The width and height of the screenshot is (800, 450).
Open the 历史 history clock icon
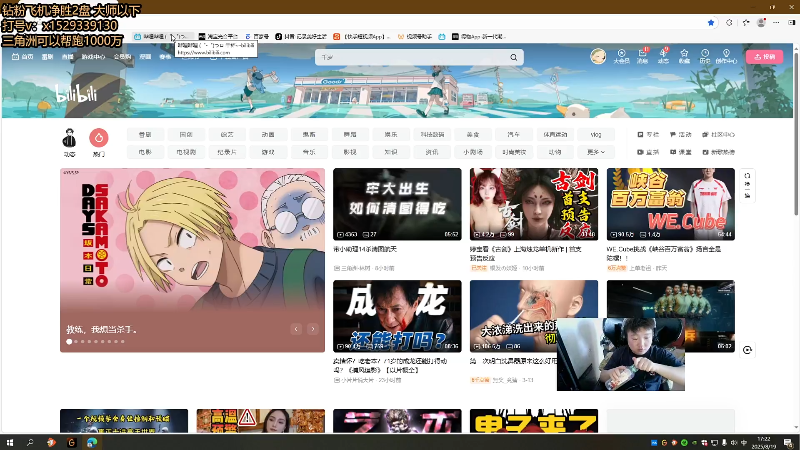click(705, 56)
